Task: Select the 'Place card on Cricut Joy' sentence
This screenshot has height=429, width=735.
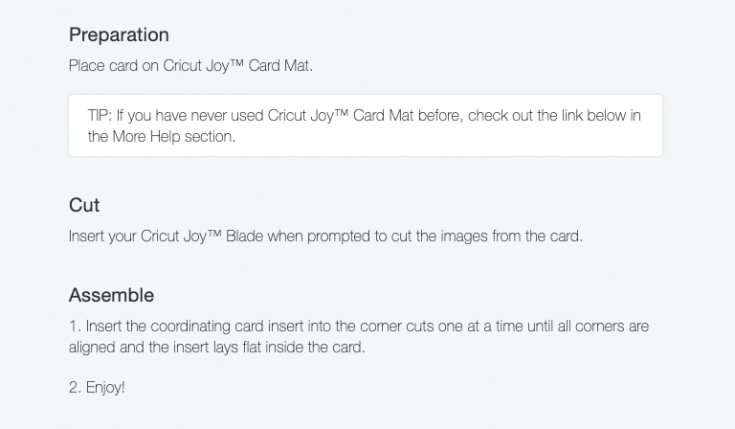Action: tap(191, 66)
